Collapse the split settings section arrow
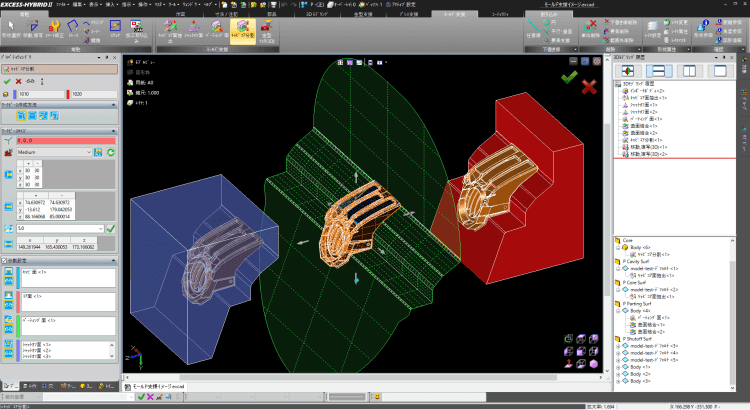This screenshot has height=410, width=750. pyautogui.click(x=114, y=261)
